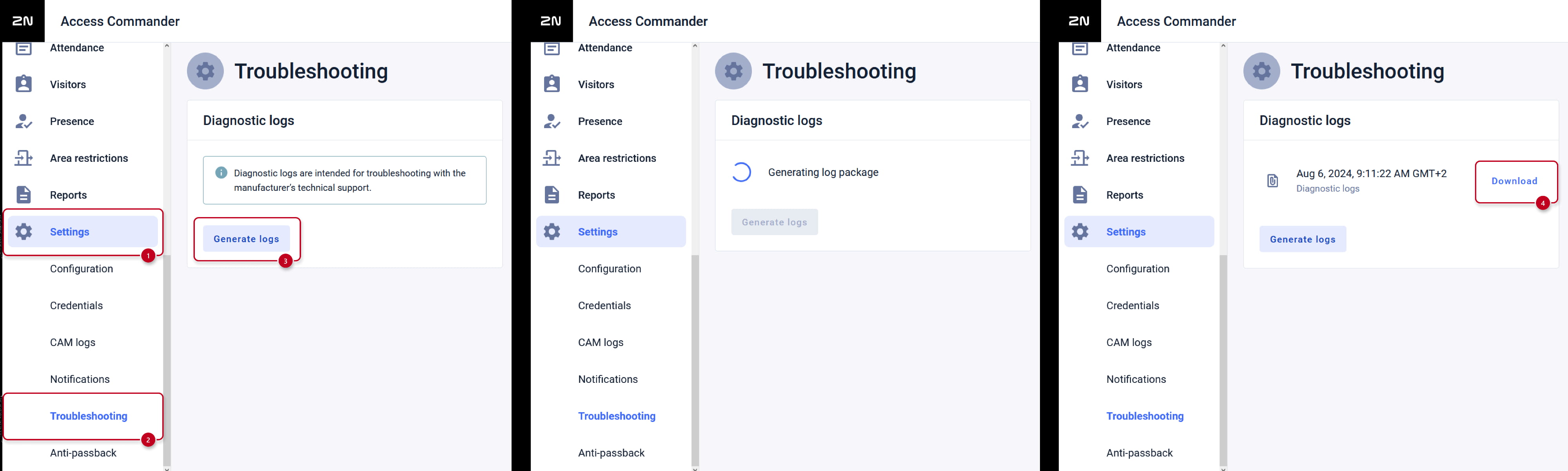Click scroll-up arrow of left panel sidebar
The width and height of the screenshot is (1568, 471).
167,45
